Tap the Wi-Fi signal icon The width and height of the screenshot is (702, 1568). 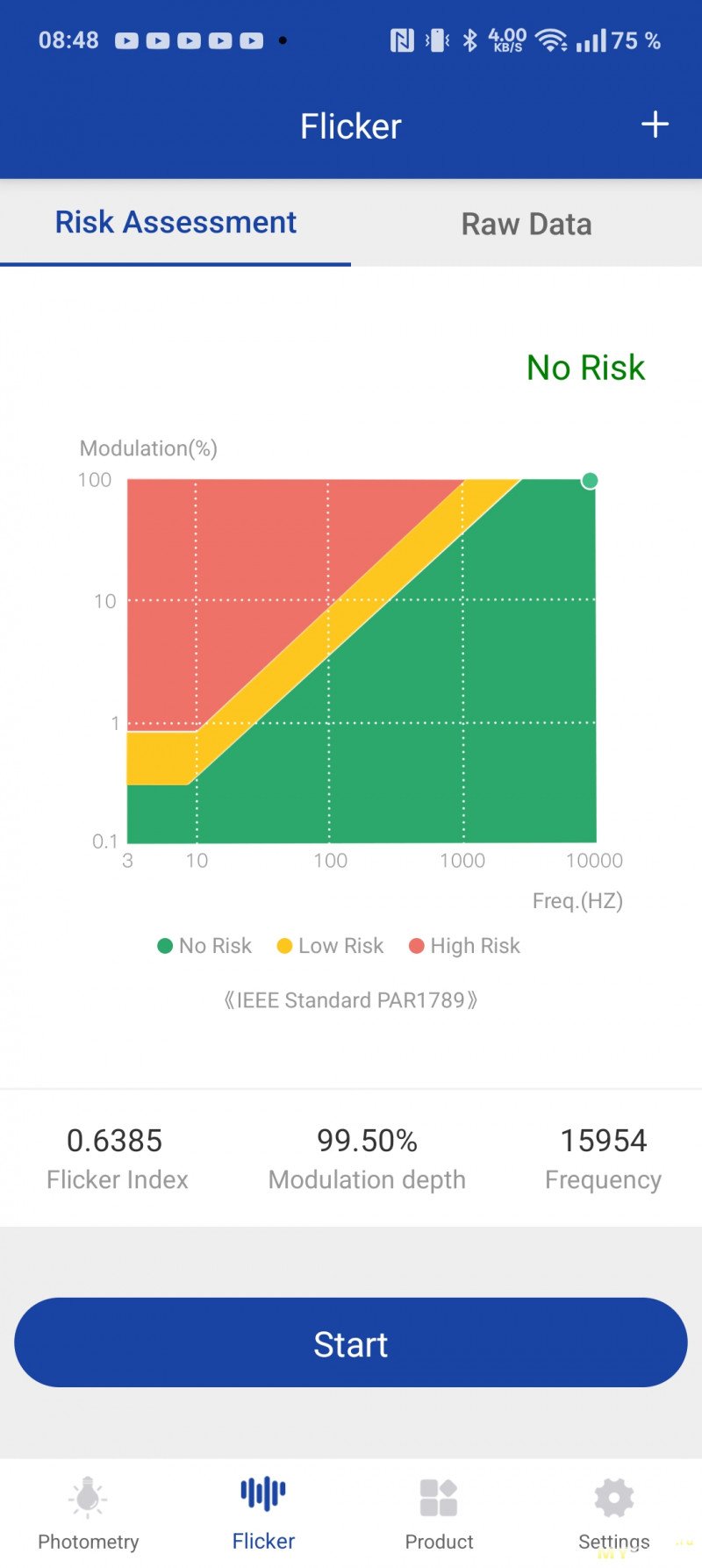(x=551, y=40)
